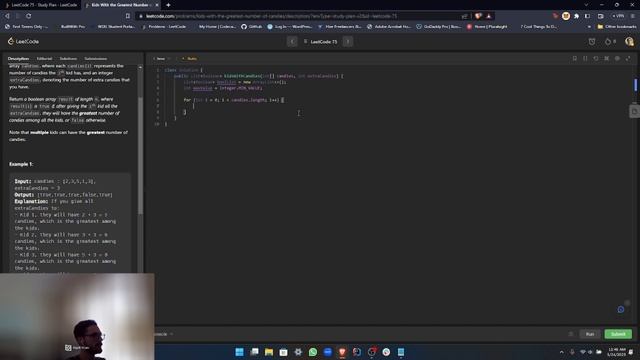Screen dimensions: 640x360
Task: Switch to the Description tab
Action: click(18, 59)
